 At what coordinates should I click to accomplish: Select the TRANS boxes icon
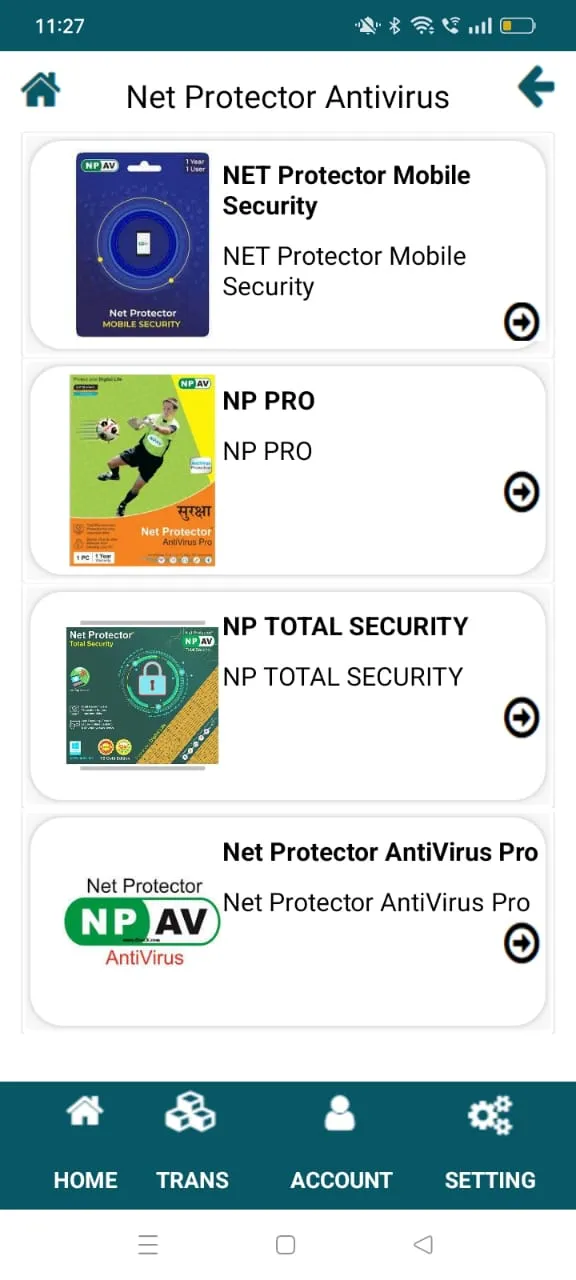click(190, 1112)
